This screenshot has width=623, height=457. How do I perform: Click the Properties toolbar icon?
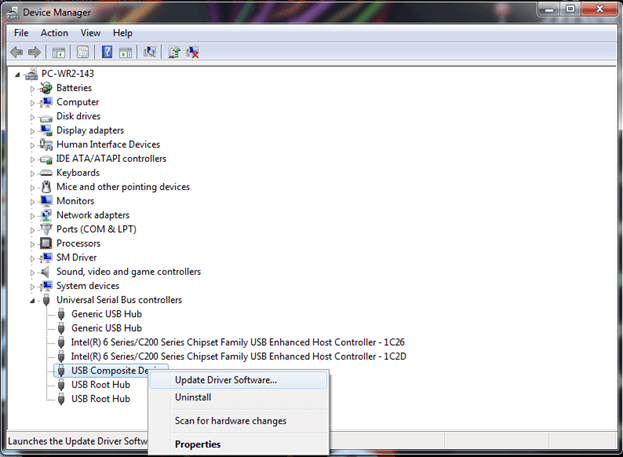click(83, 52)
